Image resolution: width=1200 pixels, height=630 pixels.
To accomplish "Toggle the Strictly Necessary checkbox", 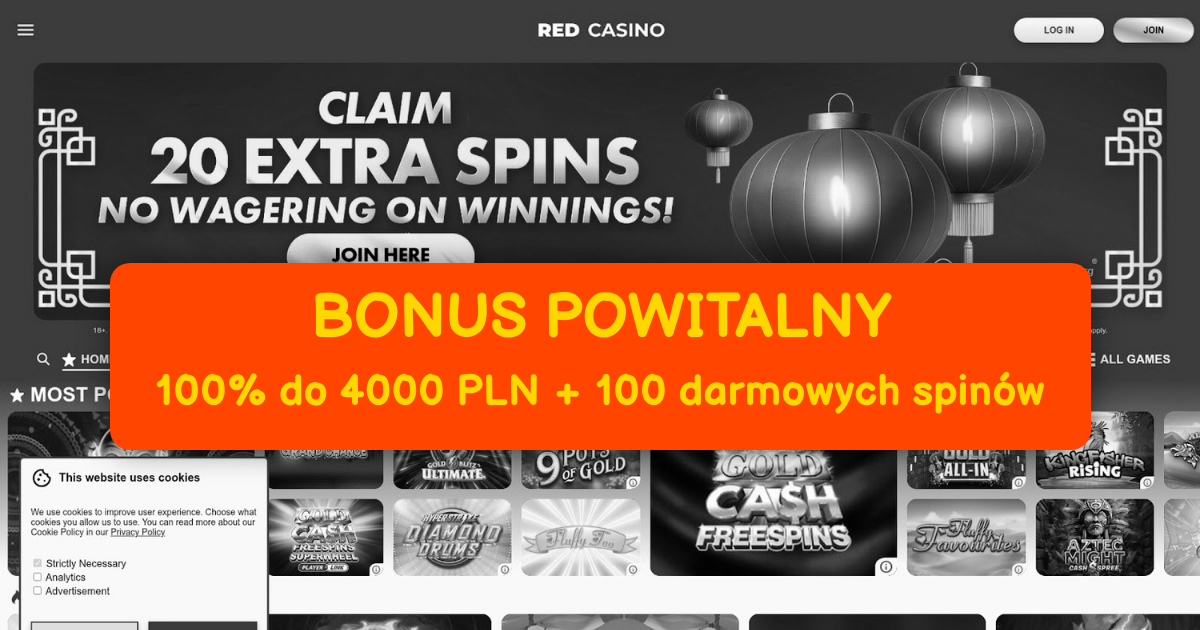I will (37, 563).
